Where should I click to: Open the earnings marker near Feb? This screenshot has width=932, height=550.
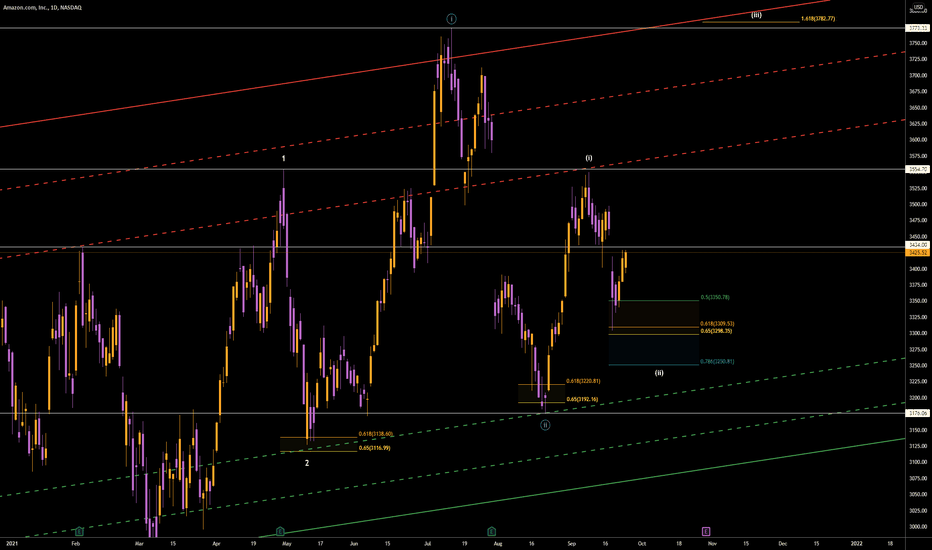click(79, 531)
